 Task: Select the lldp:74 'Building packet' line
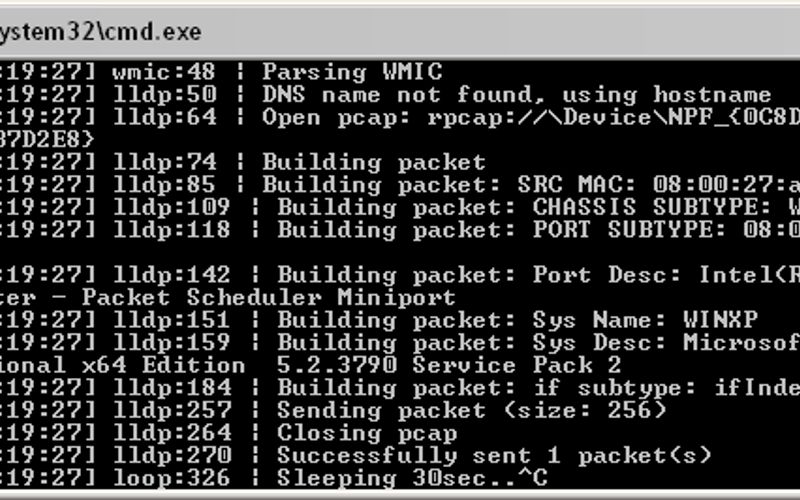374,162
